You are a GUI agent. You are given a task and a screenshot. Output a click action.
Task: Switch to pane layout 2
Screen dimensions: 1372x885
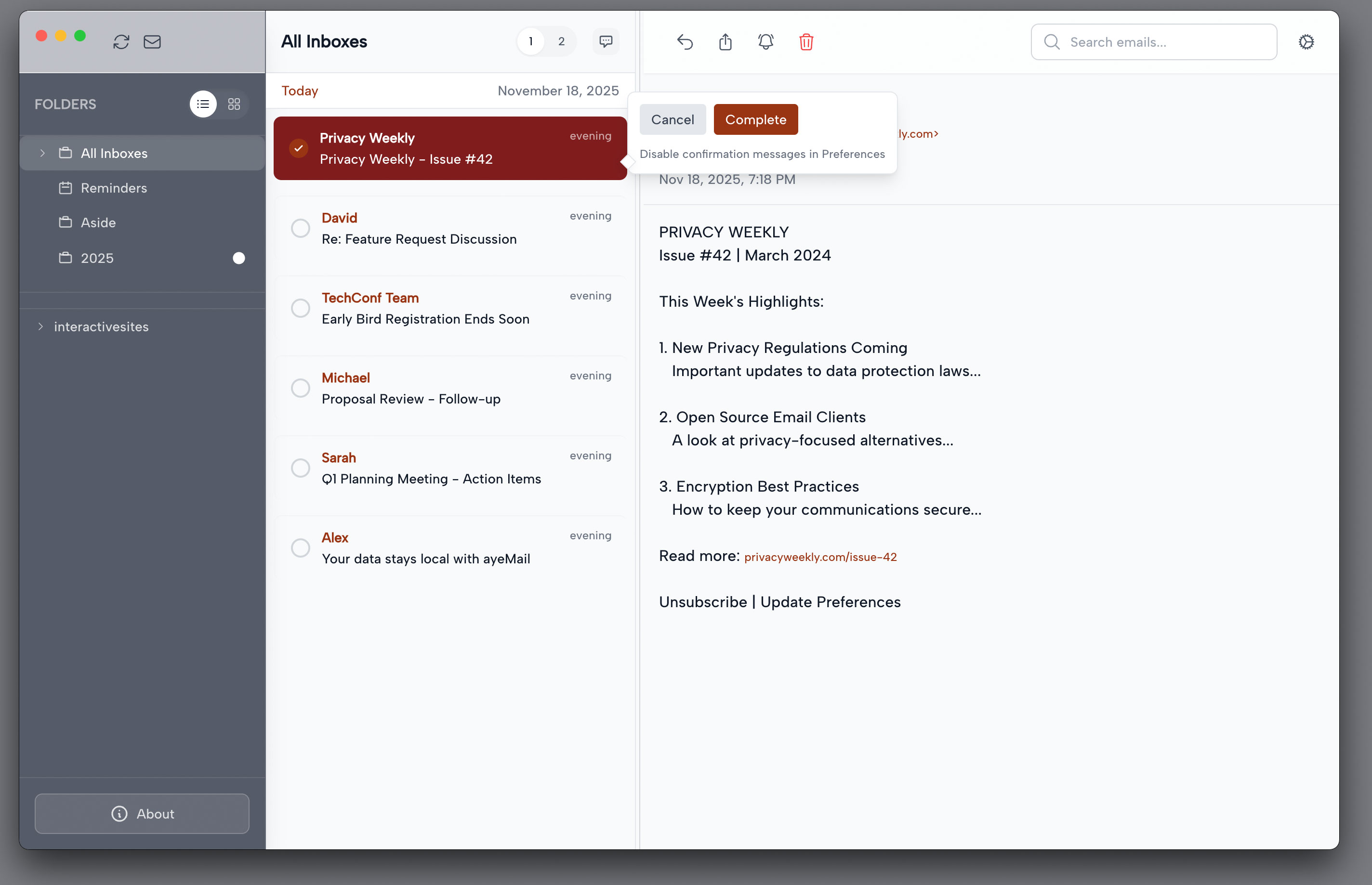pos(561,41)
